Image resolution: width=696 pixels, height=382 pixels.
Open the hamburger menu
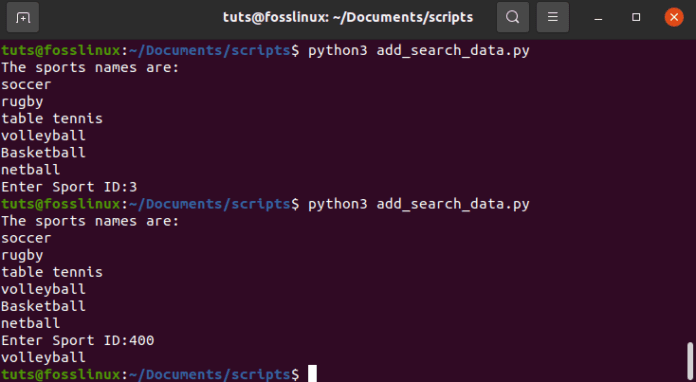[553, 17]
